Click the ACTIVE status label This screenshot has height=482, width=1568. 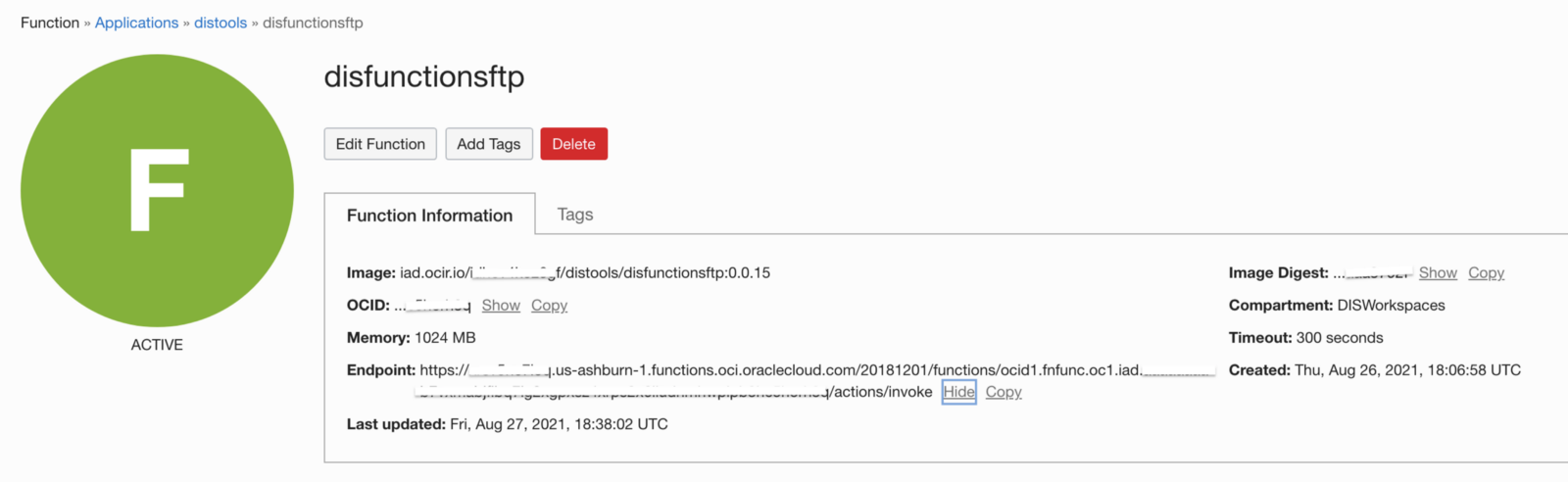(157, 345)
